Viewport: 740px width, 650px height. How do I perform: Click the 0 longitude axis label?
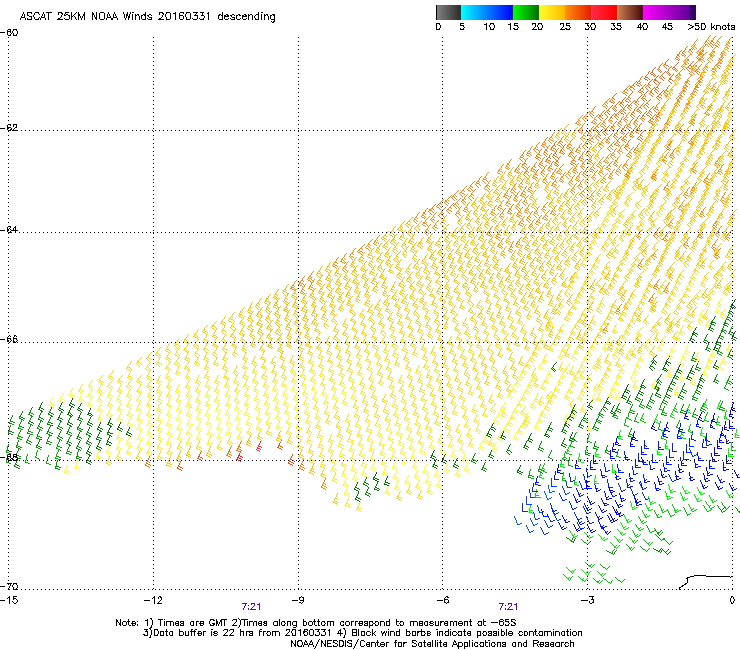pos(732,600)
